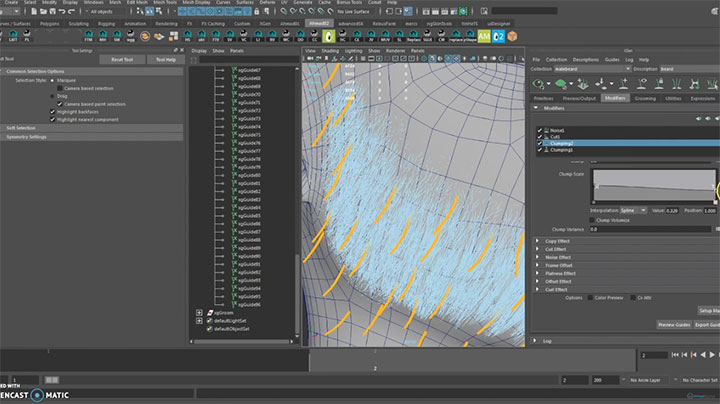Open the XGen Descriptions menu

585,60
